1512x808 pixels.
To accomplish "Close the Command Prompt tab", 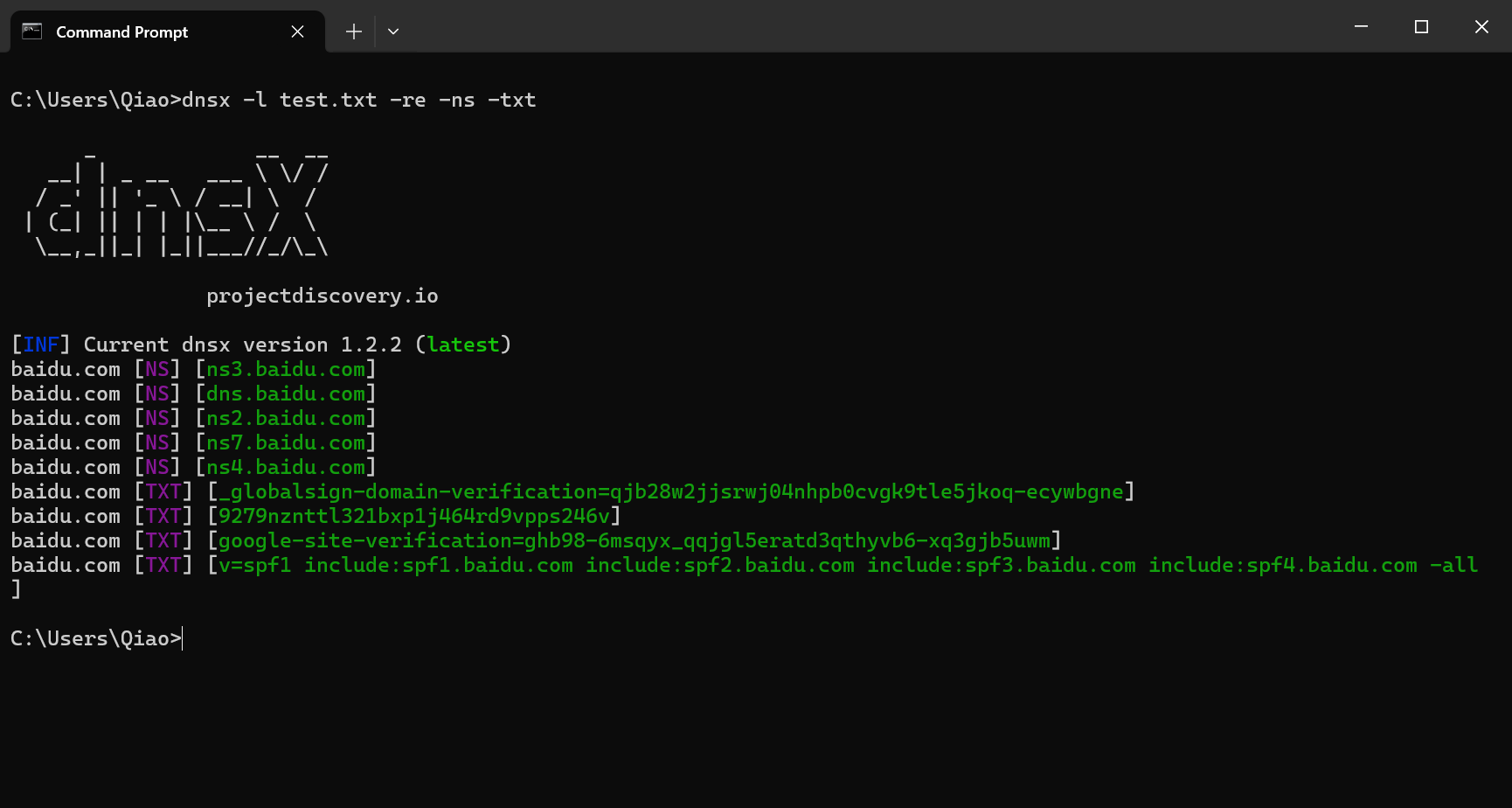I will point(297,31).
